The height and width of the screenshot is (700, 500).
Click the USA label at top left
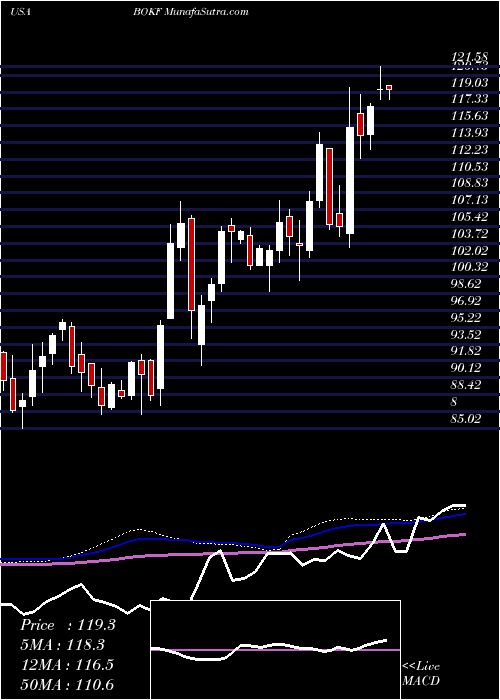20,12
